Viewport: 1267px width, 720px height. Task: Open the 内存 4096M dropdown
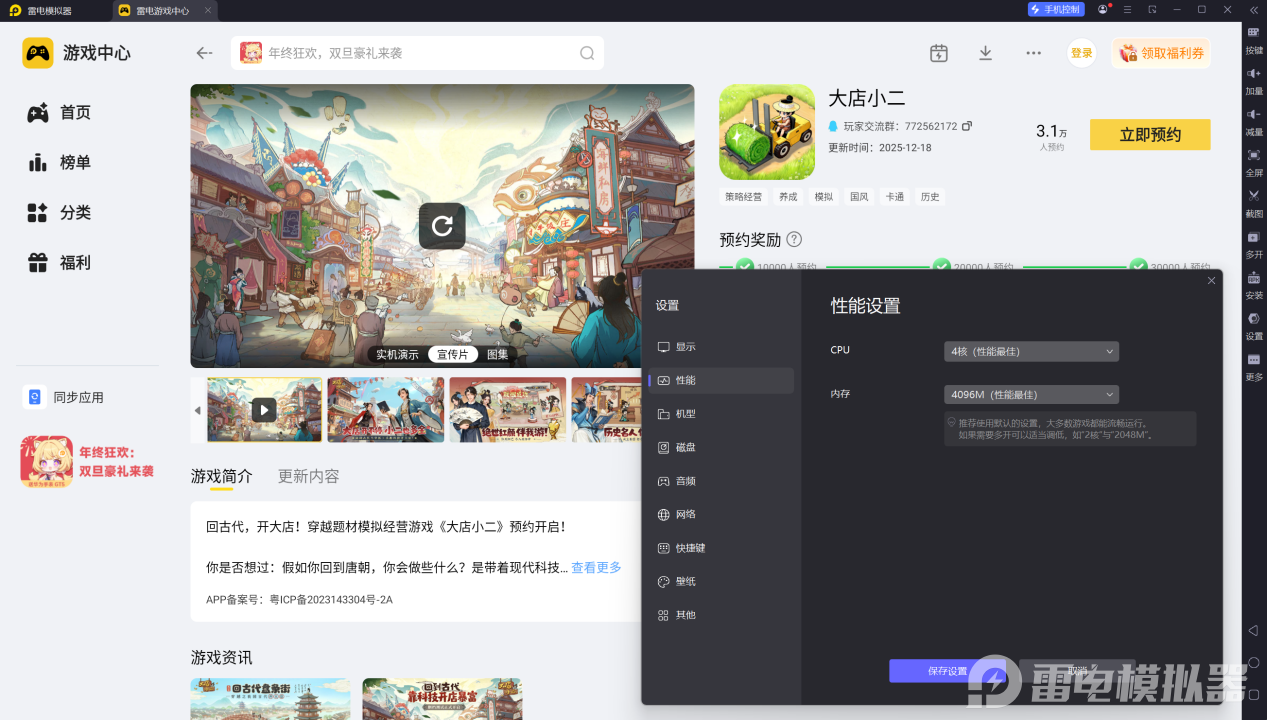pyautogui.click(x=1031, y=395)
